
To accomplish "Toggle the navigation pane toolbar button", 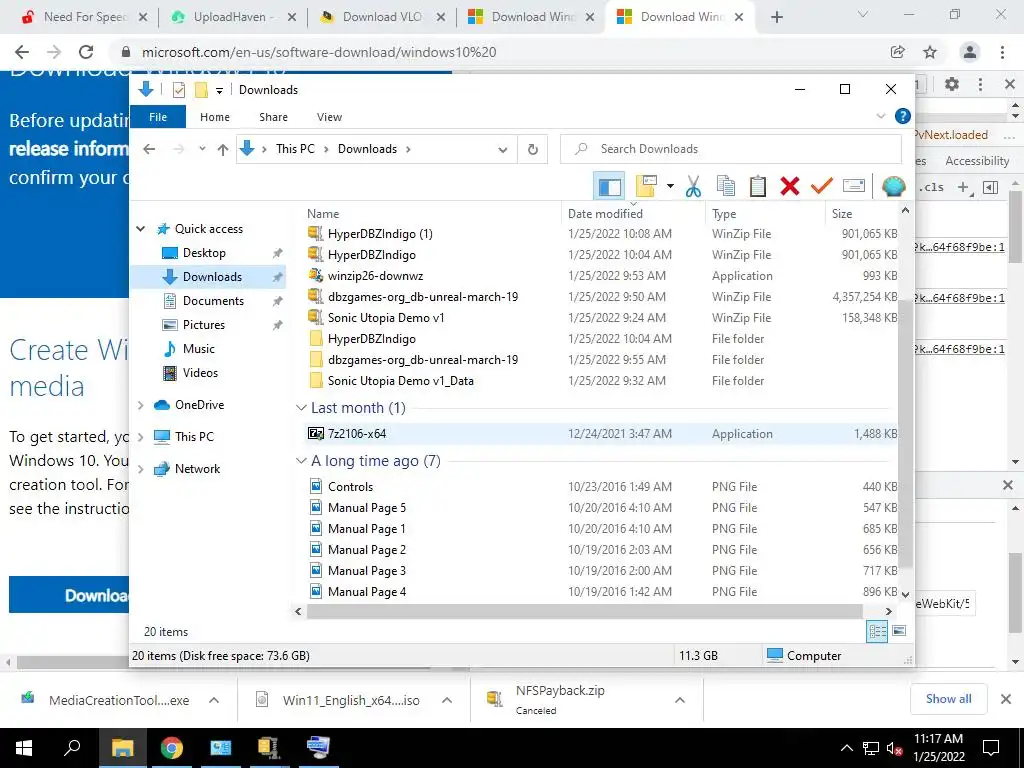I will coord(609,186).
